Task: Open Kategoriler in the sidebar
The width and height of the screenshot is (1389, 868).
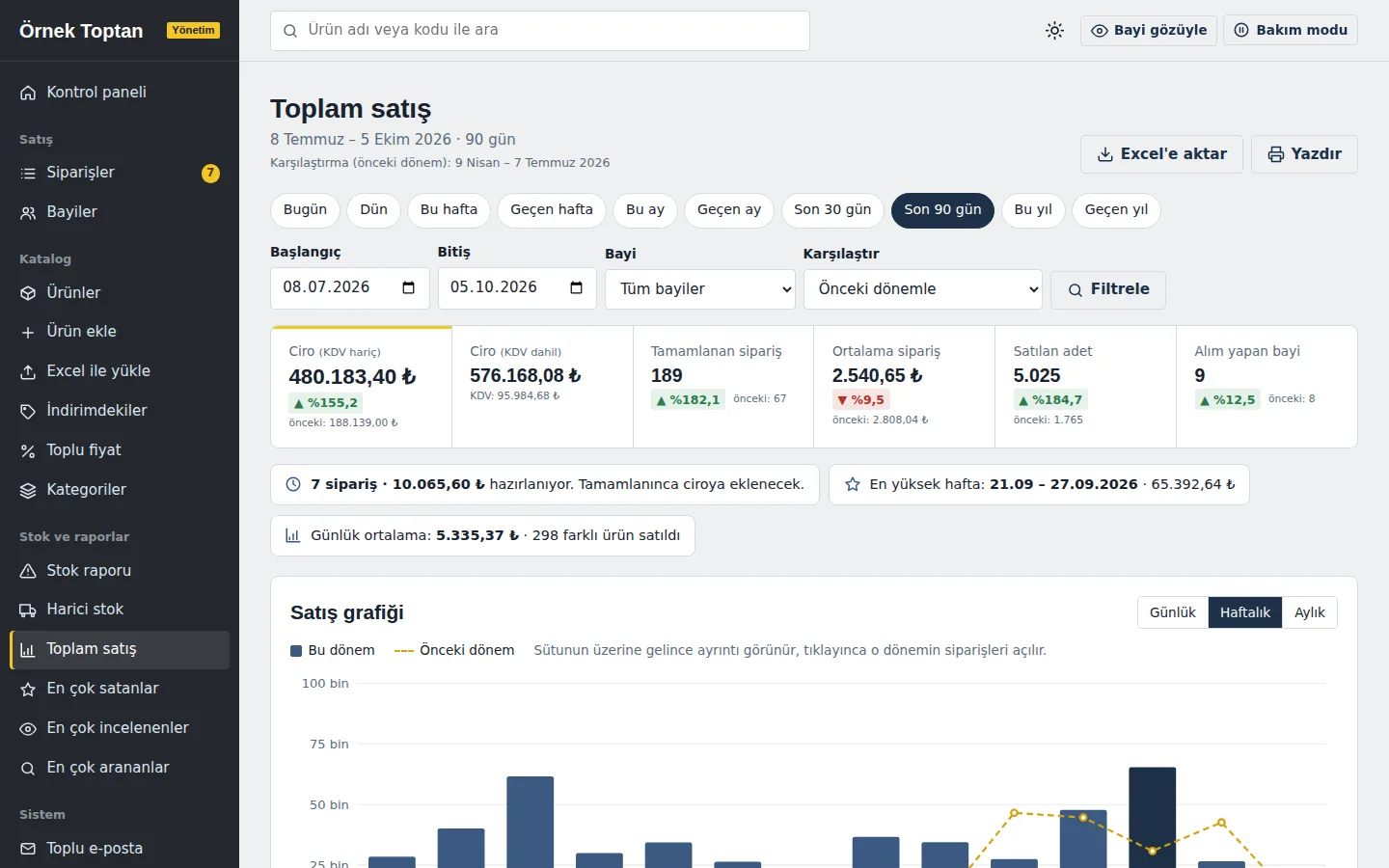Action: 120,490
